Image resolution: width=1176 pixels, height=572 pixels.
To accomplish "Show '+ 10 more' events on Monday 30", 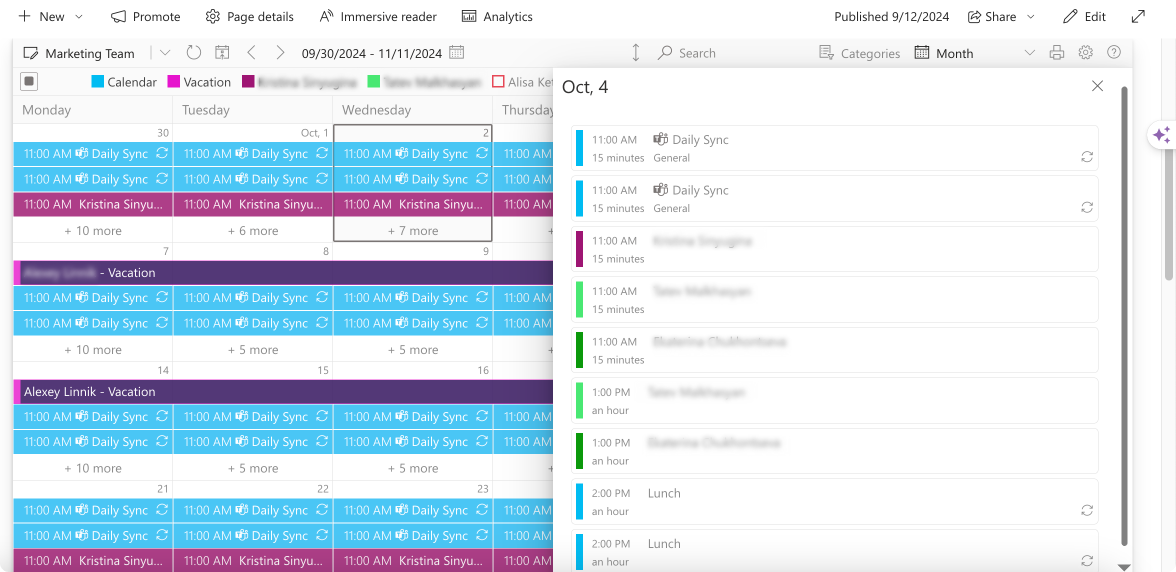I will pyautogui.click(x=93, y=231).
